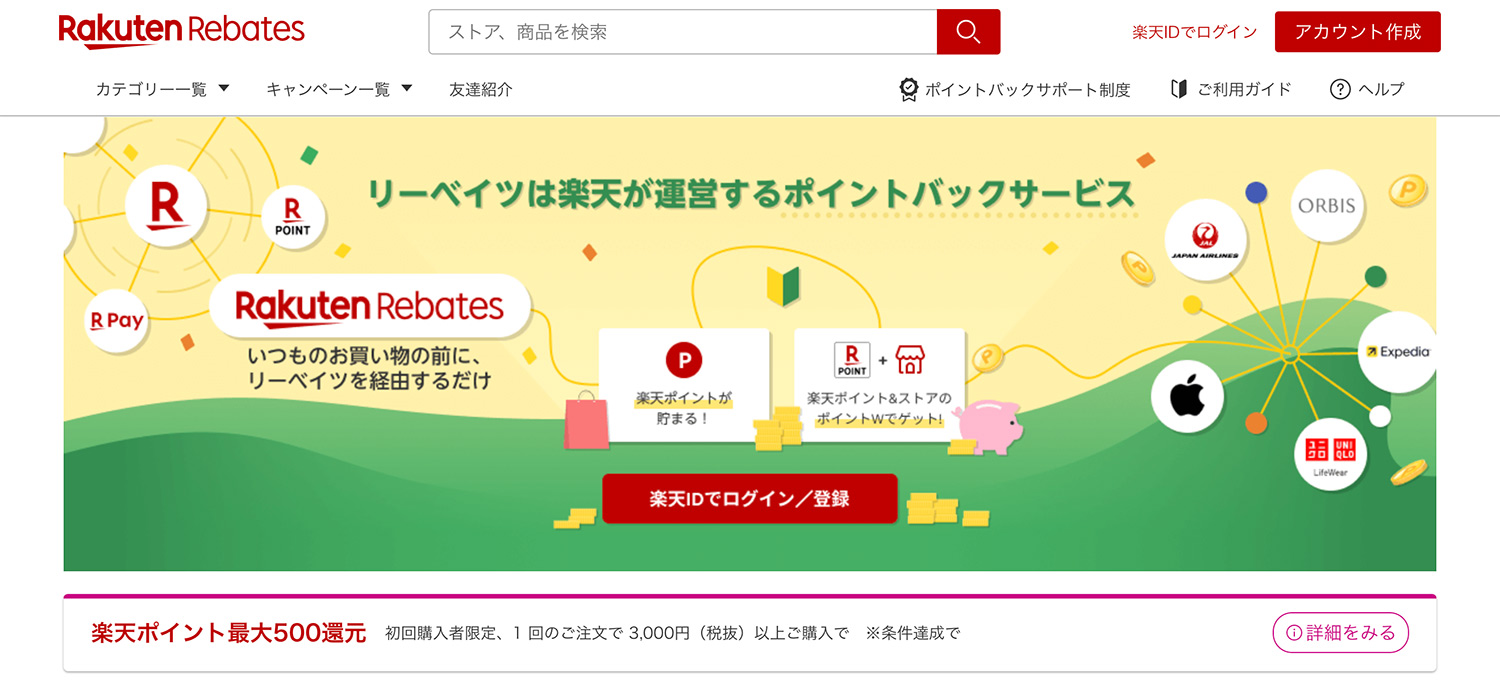Click the text ポイントWでゲット!
1500x686 pixels.
(x=879, y=419)
